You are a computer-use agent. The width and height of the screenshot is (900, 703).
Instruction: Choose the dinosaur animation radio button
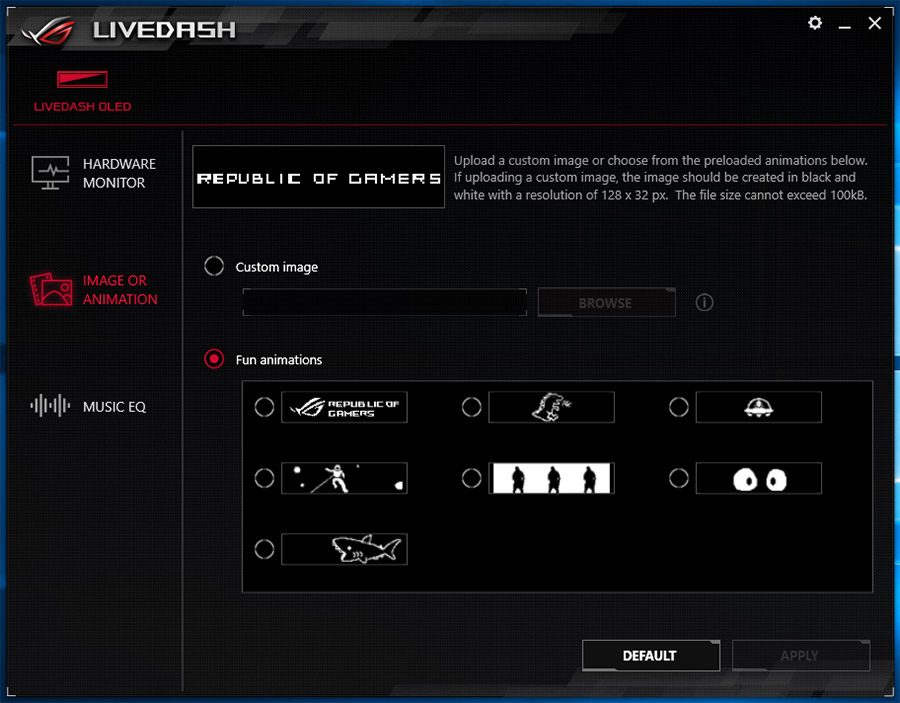click(x=472, y=407)
